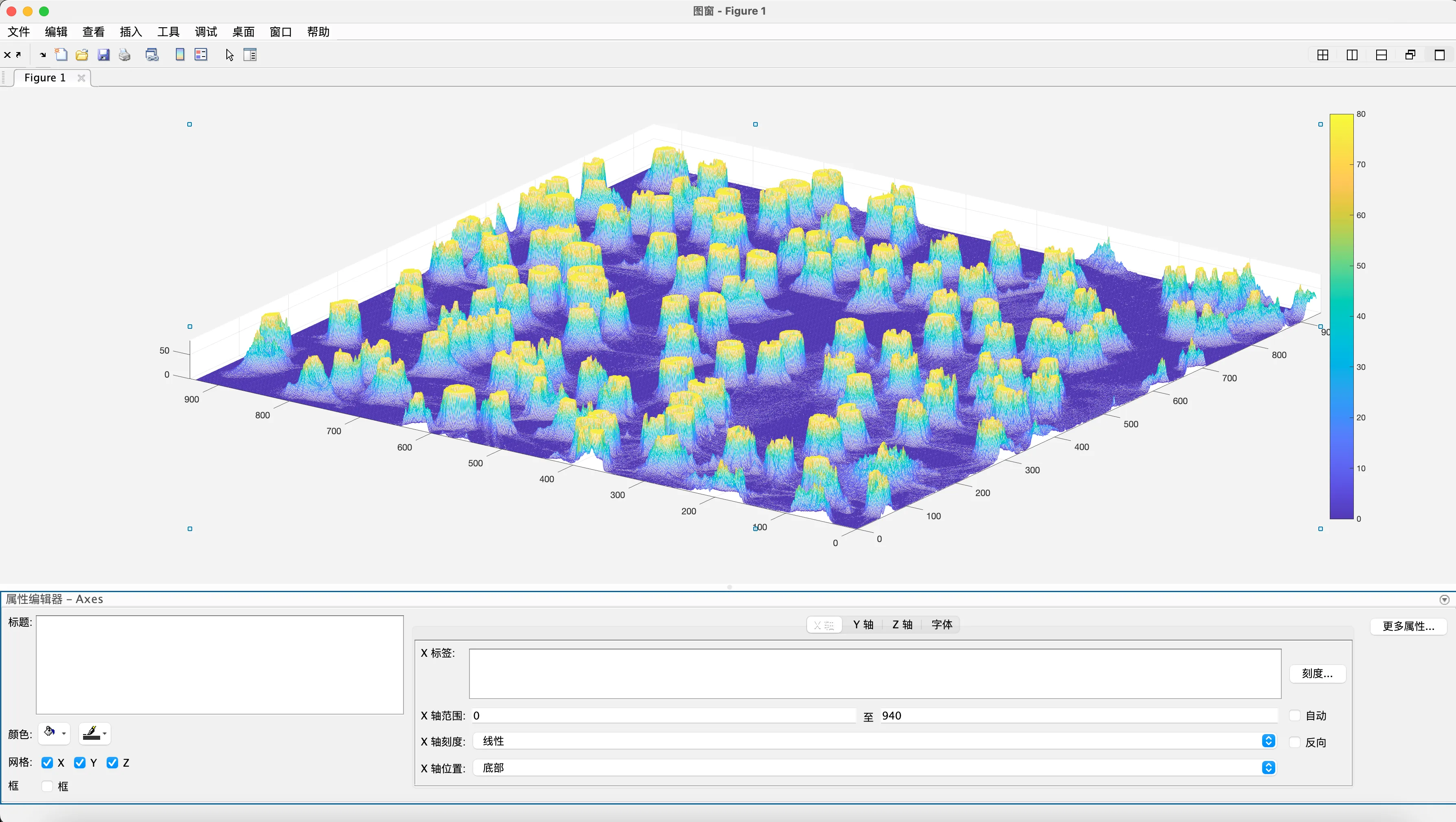Enable the 自动 (auto) range checkbox
The image size is (1456, 822).
pyautogui.click(x=1295, y=716)
